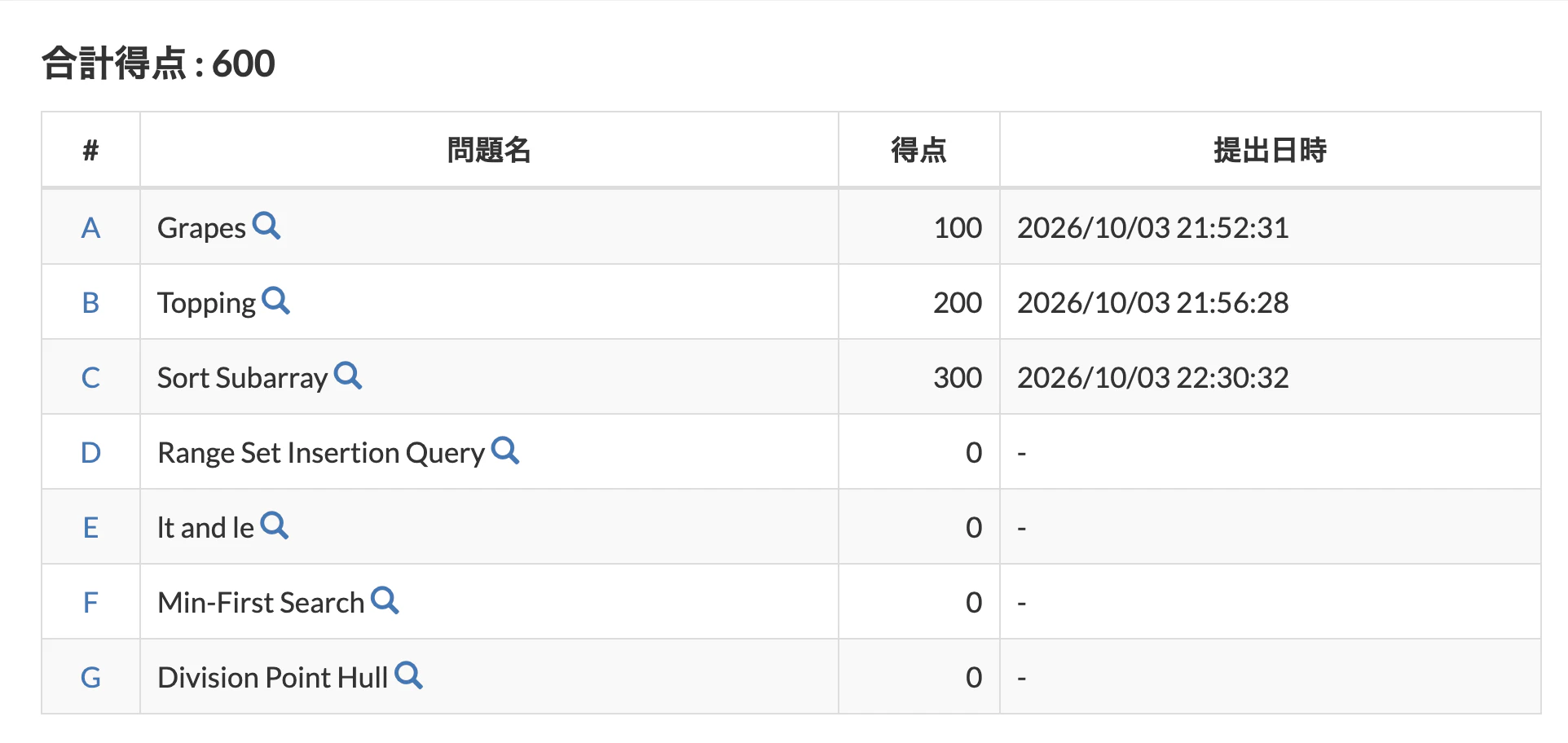Click the # column header
Screen dimensions: 1568x743
tap(90, 150)
